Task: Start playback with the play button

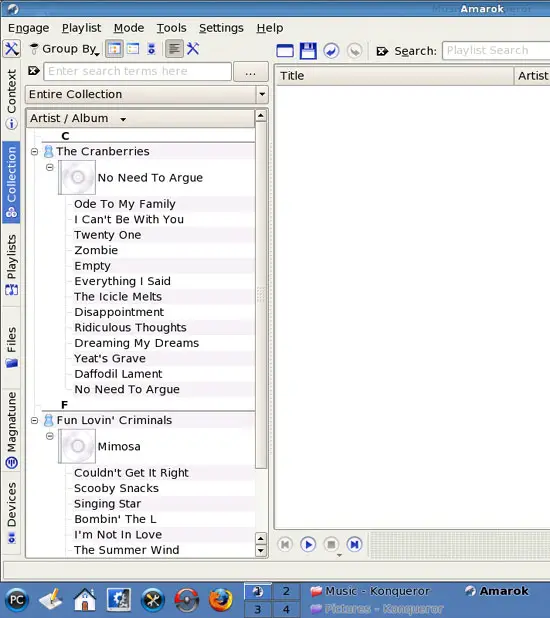Action: [308, 544]
